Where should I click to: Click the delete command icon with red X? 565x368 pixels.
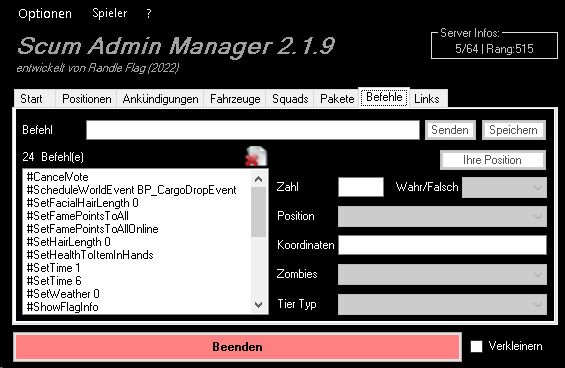[x=256, y=156]
